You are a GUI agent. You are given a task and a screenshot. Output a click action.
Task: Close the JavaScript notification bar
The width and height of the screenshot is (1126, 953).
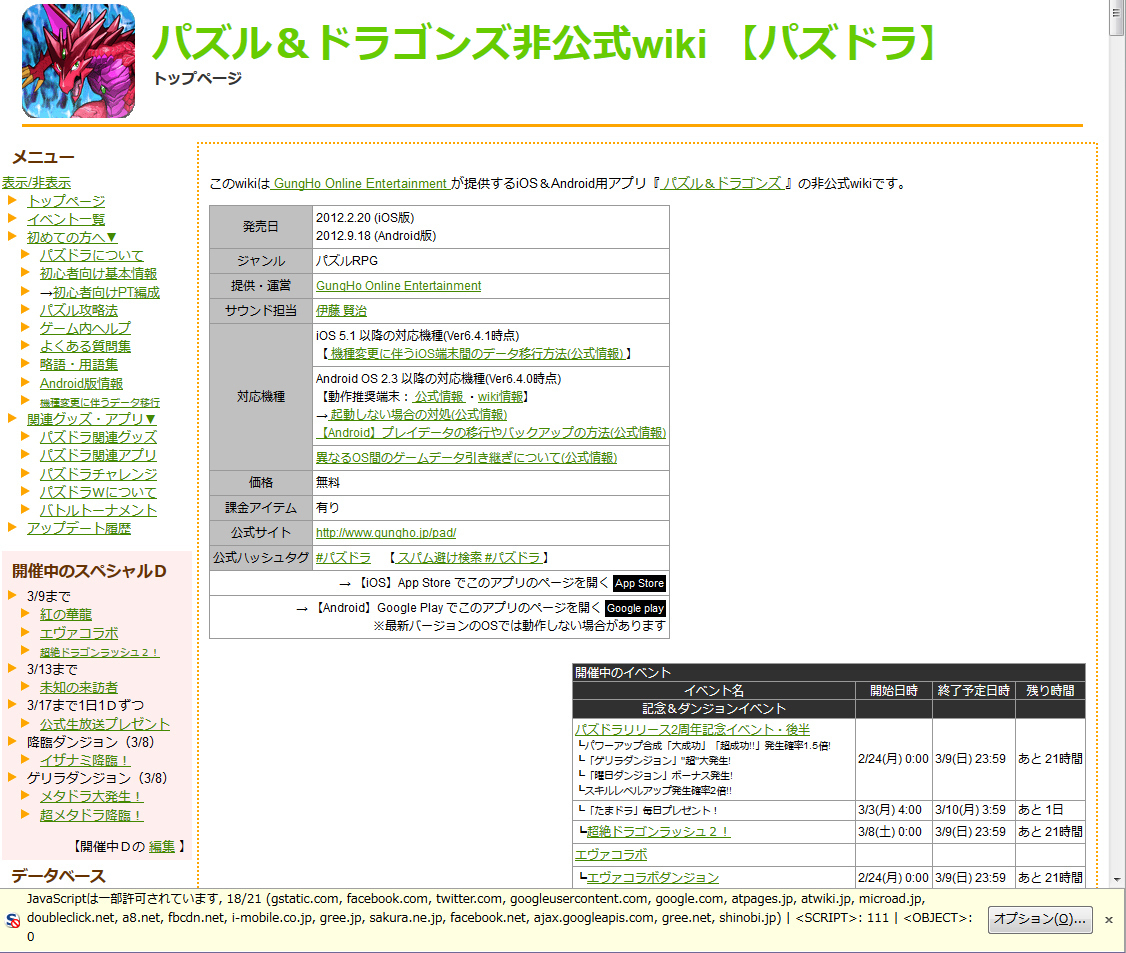(1109, 919)
